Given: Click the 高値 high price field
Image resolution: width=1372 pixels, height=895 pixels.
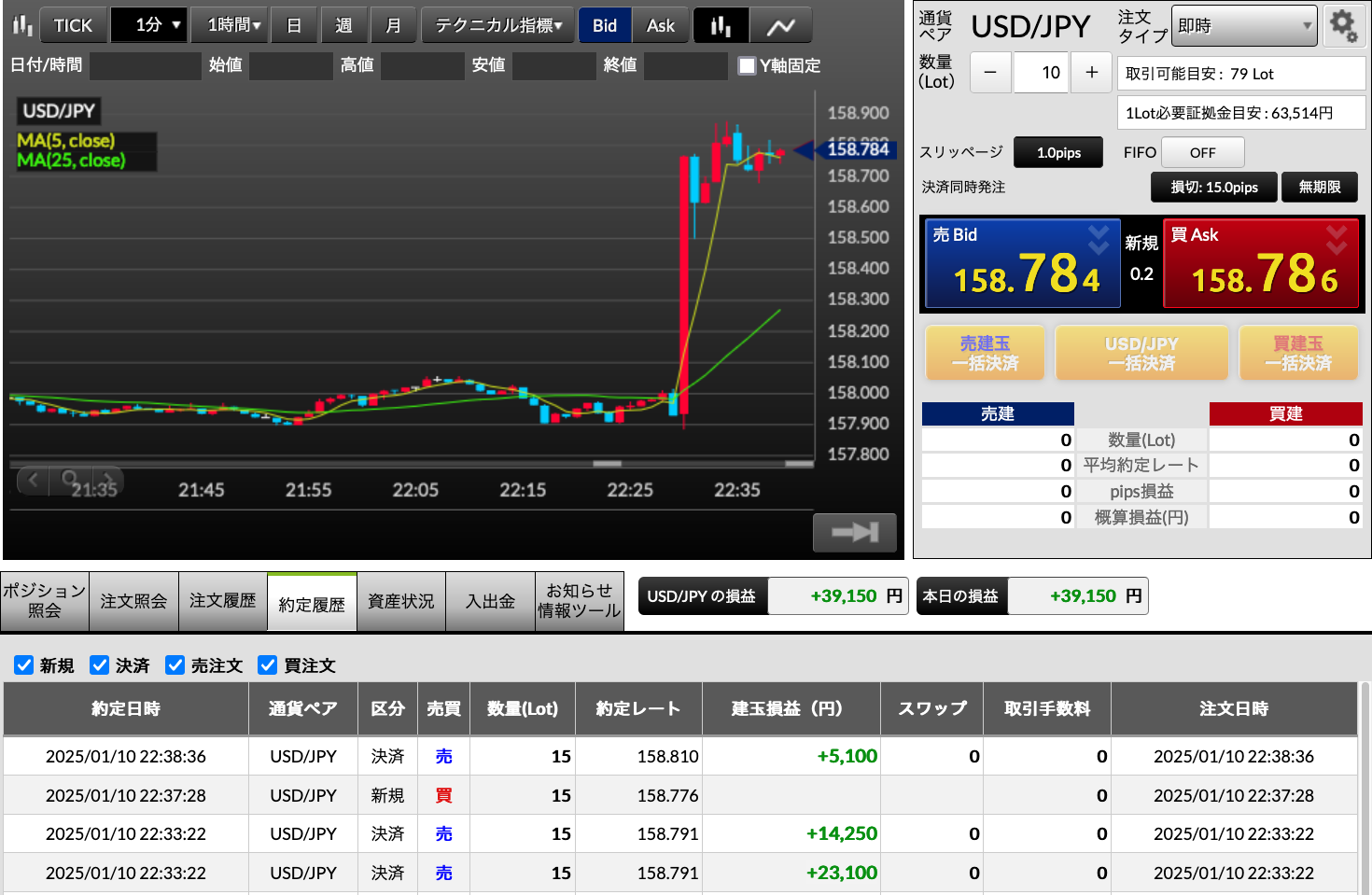Looking at the screenshot, I should pyautogui.click(x=423, y=65).
